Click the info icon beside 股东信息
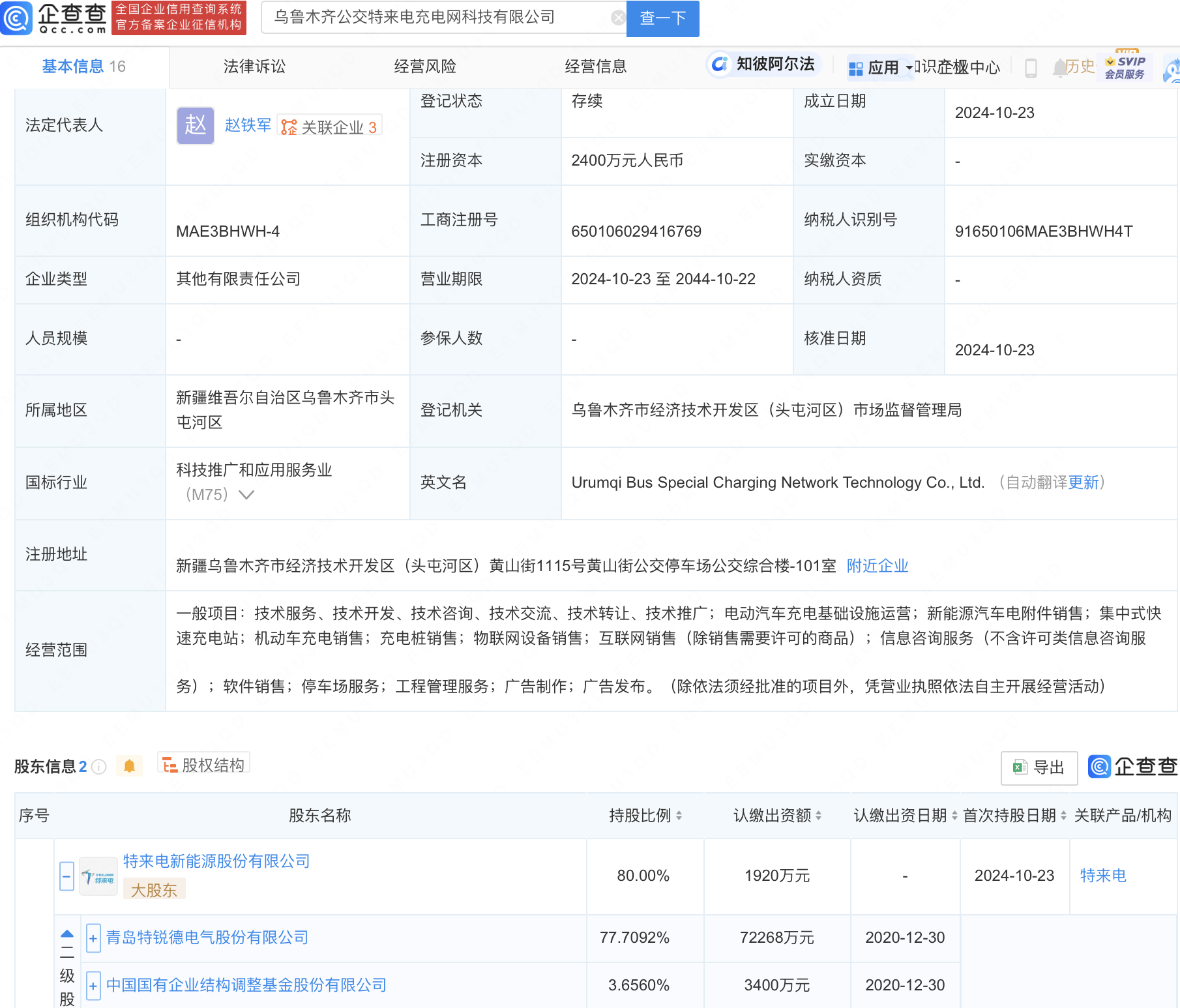The width and height of the screenshot is (1180, 1008). 98,767
